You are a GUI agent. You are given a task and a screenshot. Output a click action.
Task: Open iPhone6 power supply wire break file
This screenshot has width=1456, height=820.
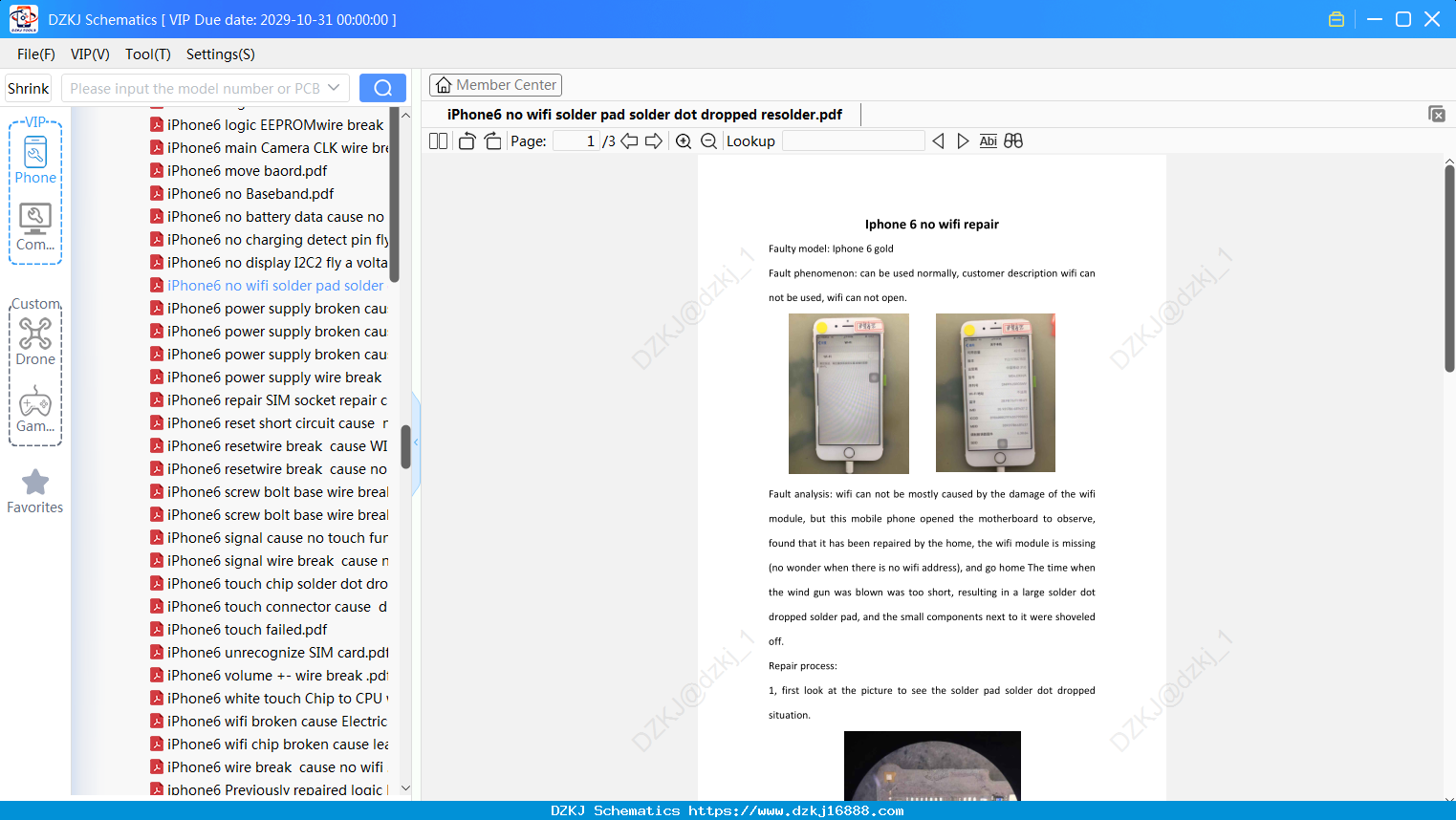[x=266, y=378]
